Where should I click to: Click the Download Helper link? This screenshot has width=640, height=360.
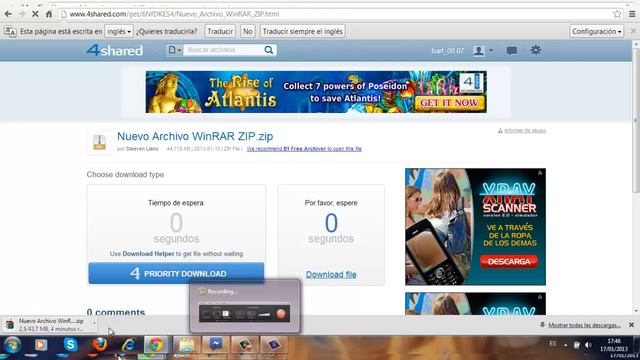coord(148,254)
